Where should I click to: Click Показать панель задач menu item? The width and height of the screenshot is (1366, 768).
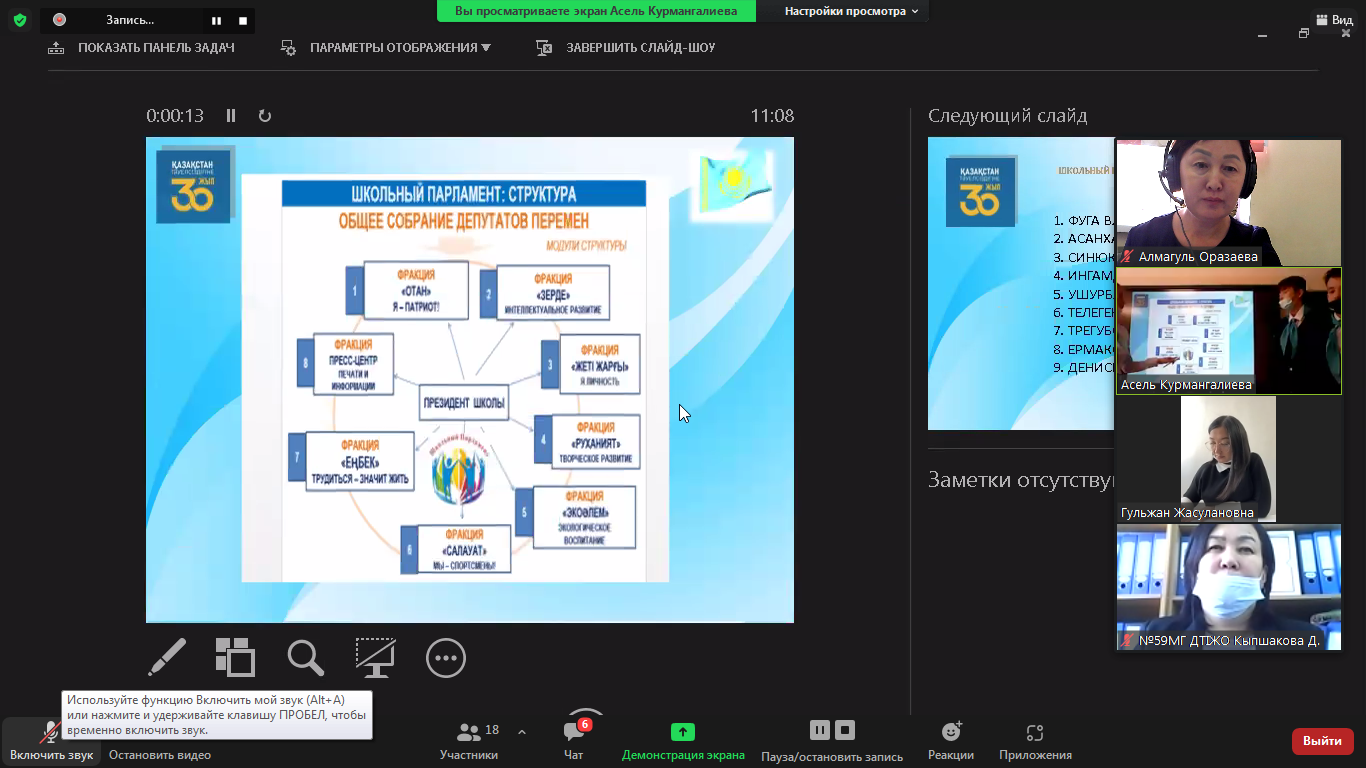pyautogui.click(x=141, y=48)
